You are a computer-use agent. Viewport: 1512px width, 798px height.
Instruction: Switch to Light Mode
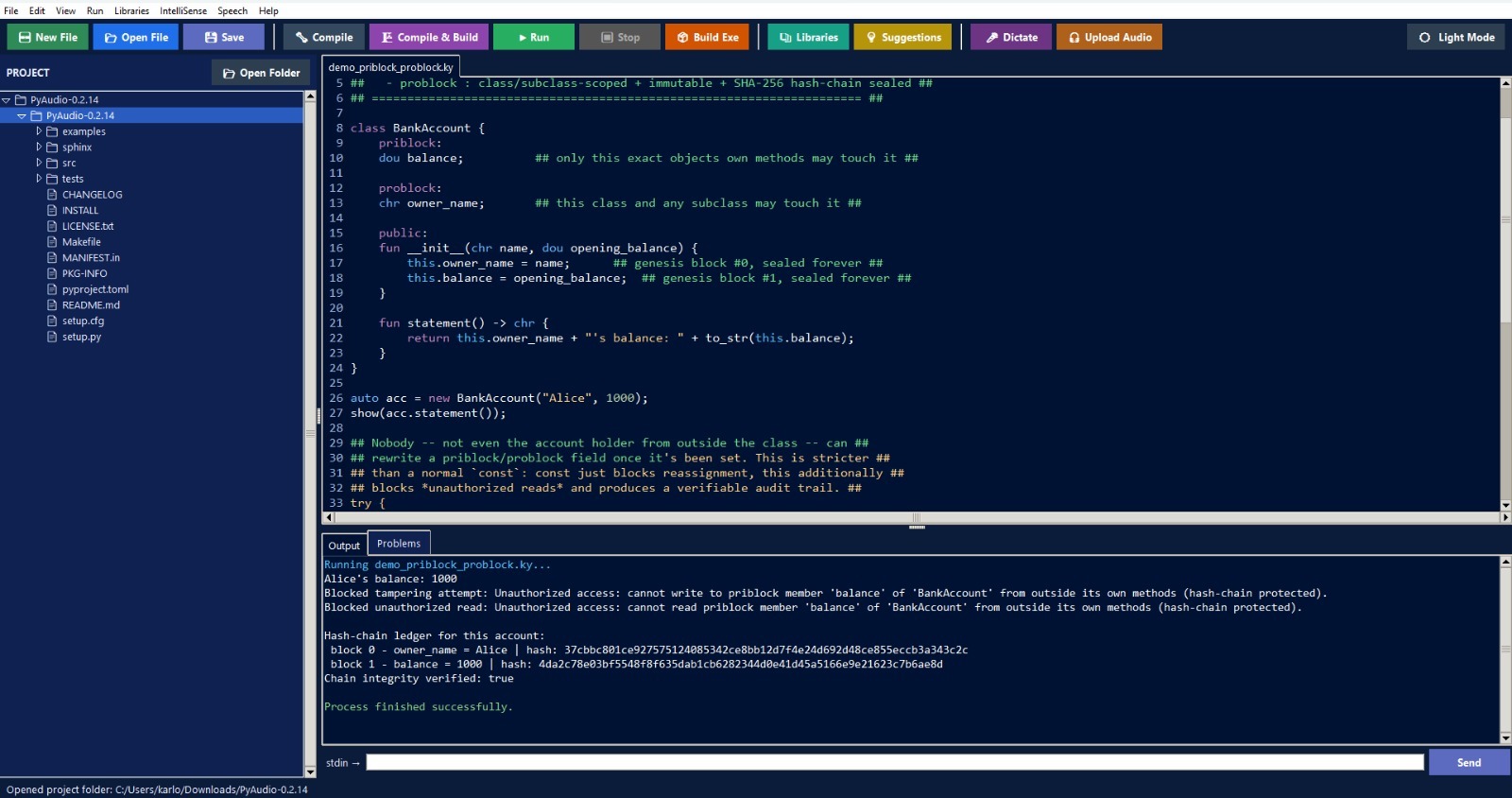point(1456,37)
